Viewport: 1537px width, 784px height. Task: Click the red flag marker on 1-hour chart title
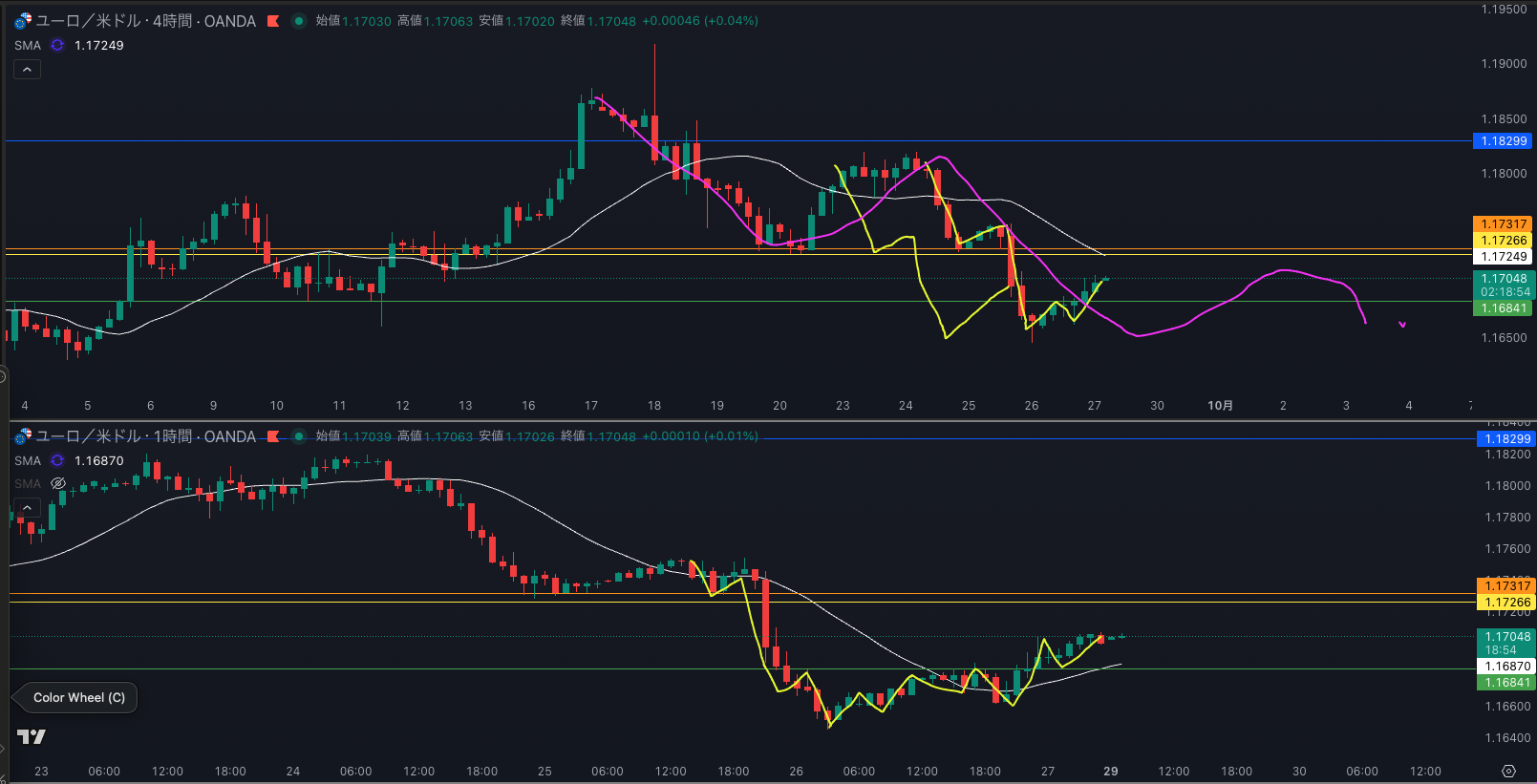tap(273, 436)
